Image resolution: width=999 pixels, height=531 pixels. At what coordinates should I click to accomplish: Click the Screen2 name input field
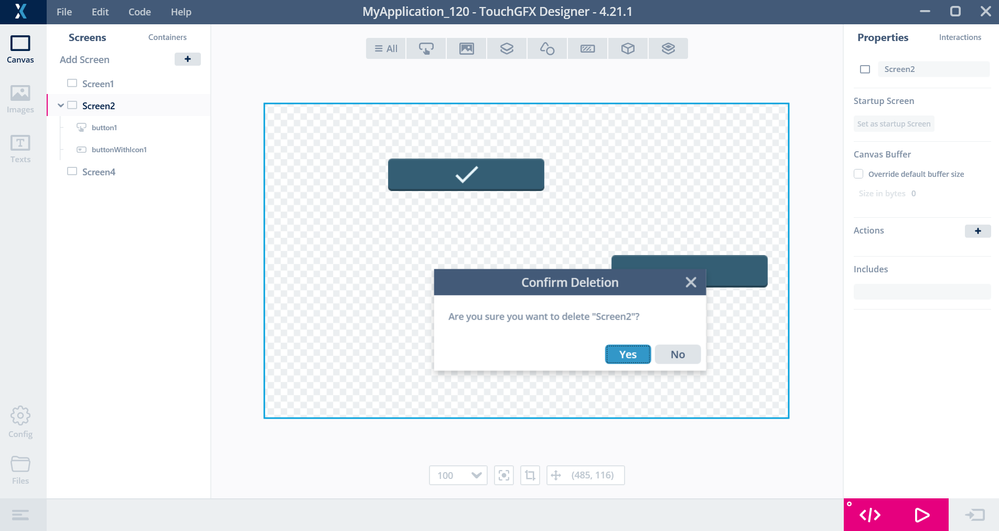point(933,69)
